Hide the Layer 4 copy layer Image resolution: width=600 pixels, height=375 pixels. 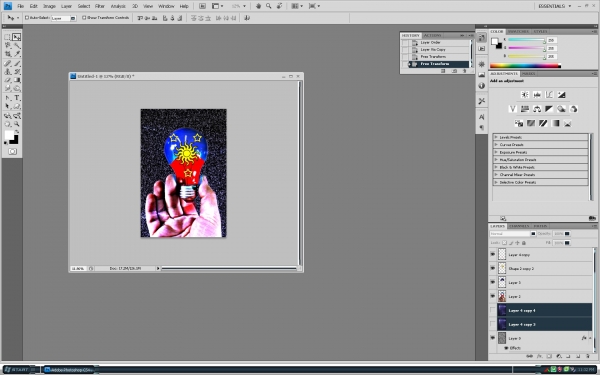(x=492, y=254)
